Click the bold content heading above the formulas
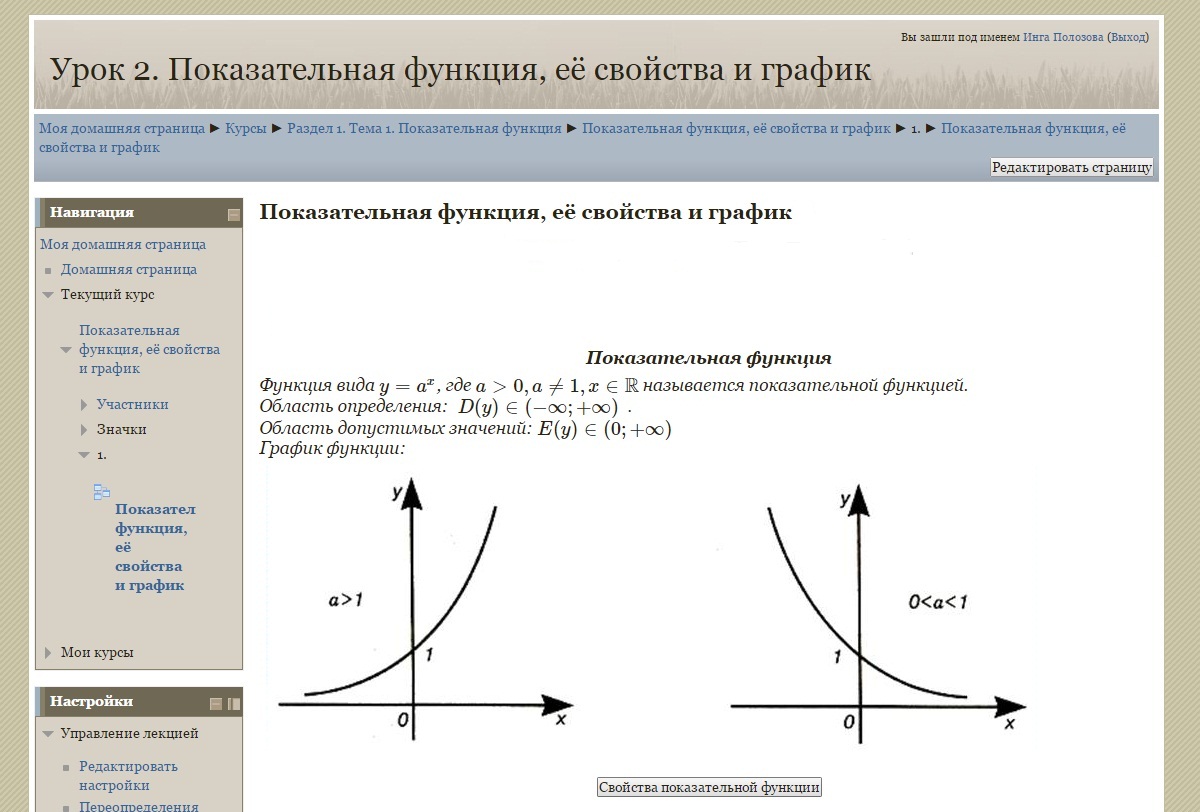1200x812 pixels. pyautogui.click(x=525, y=212)
